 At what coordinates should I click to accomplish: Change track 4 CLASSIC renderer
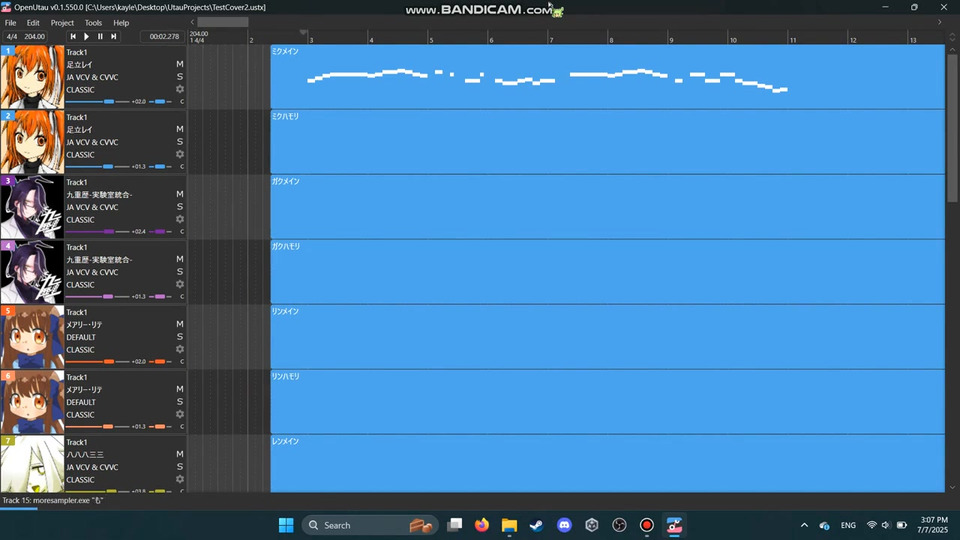(x=80, y=285)
